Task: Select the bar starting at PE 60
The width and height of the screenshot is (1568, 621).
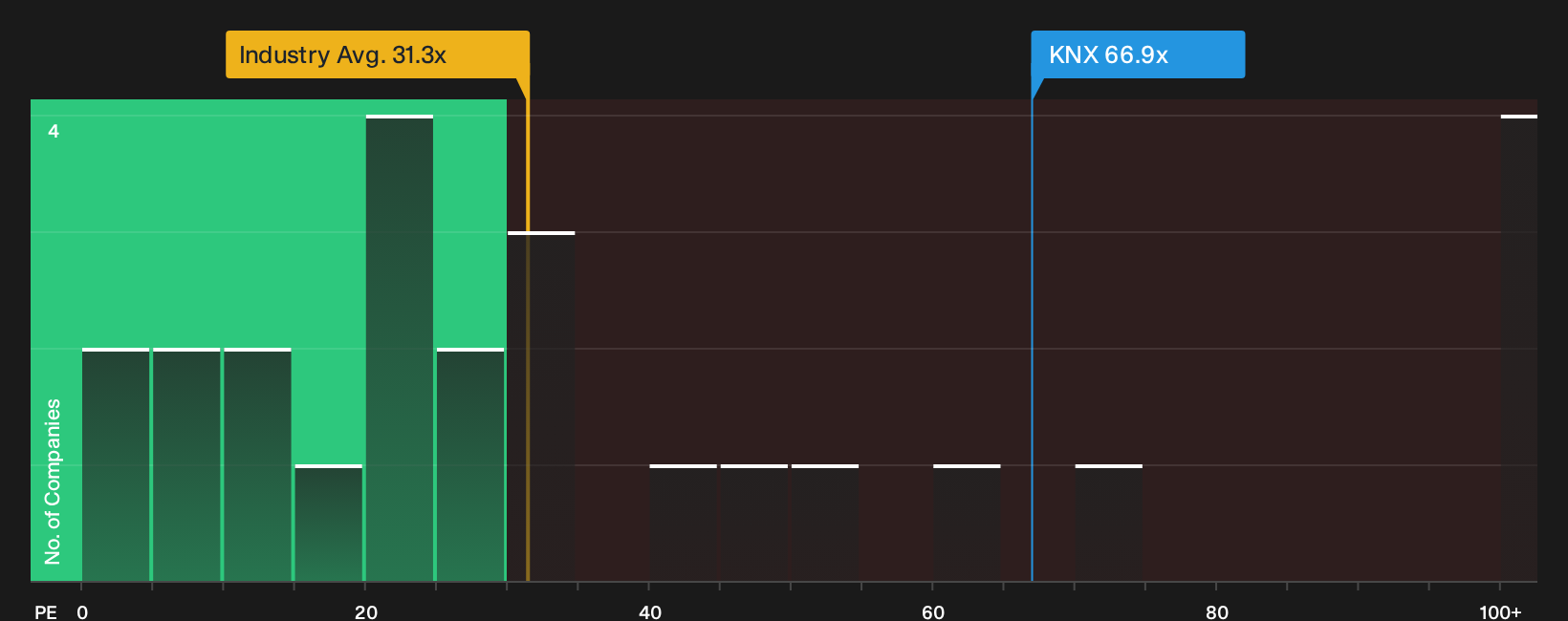Action: coord(967,523)
